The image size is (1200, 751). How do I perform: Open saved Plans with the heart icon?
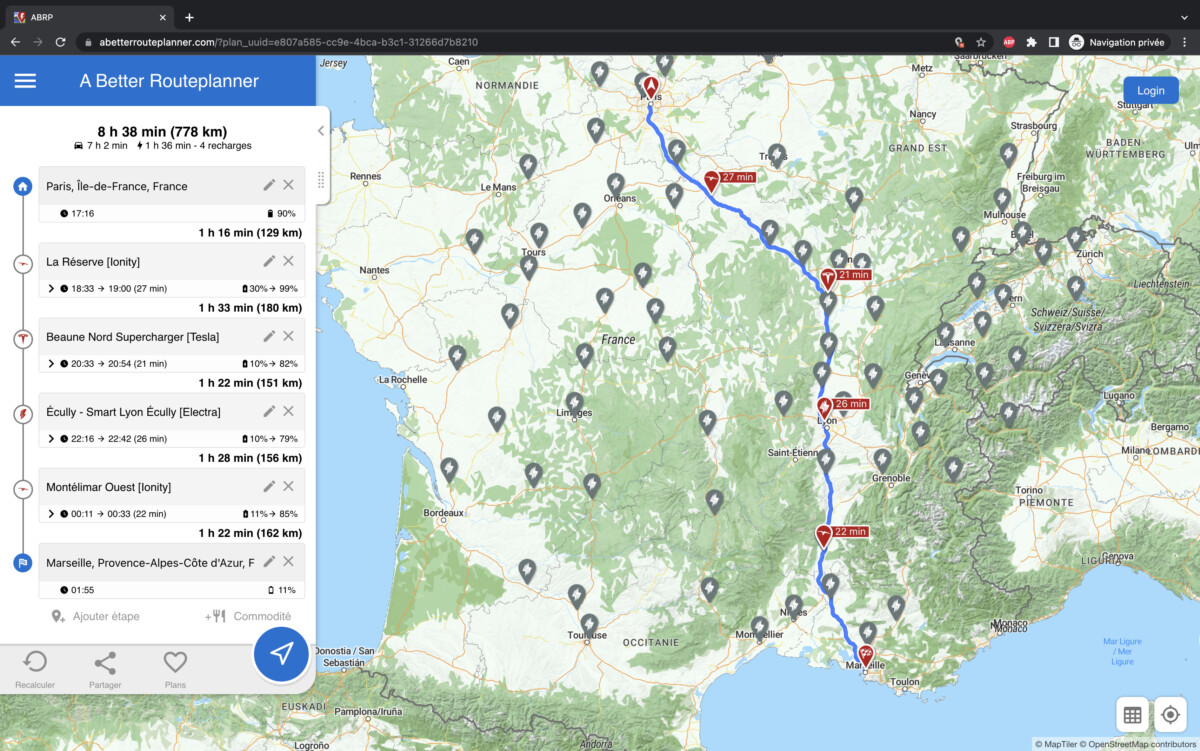(175, 669)
